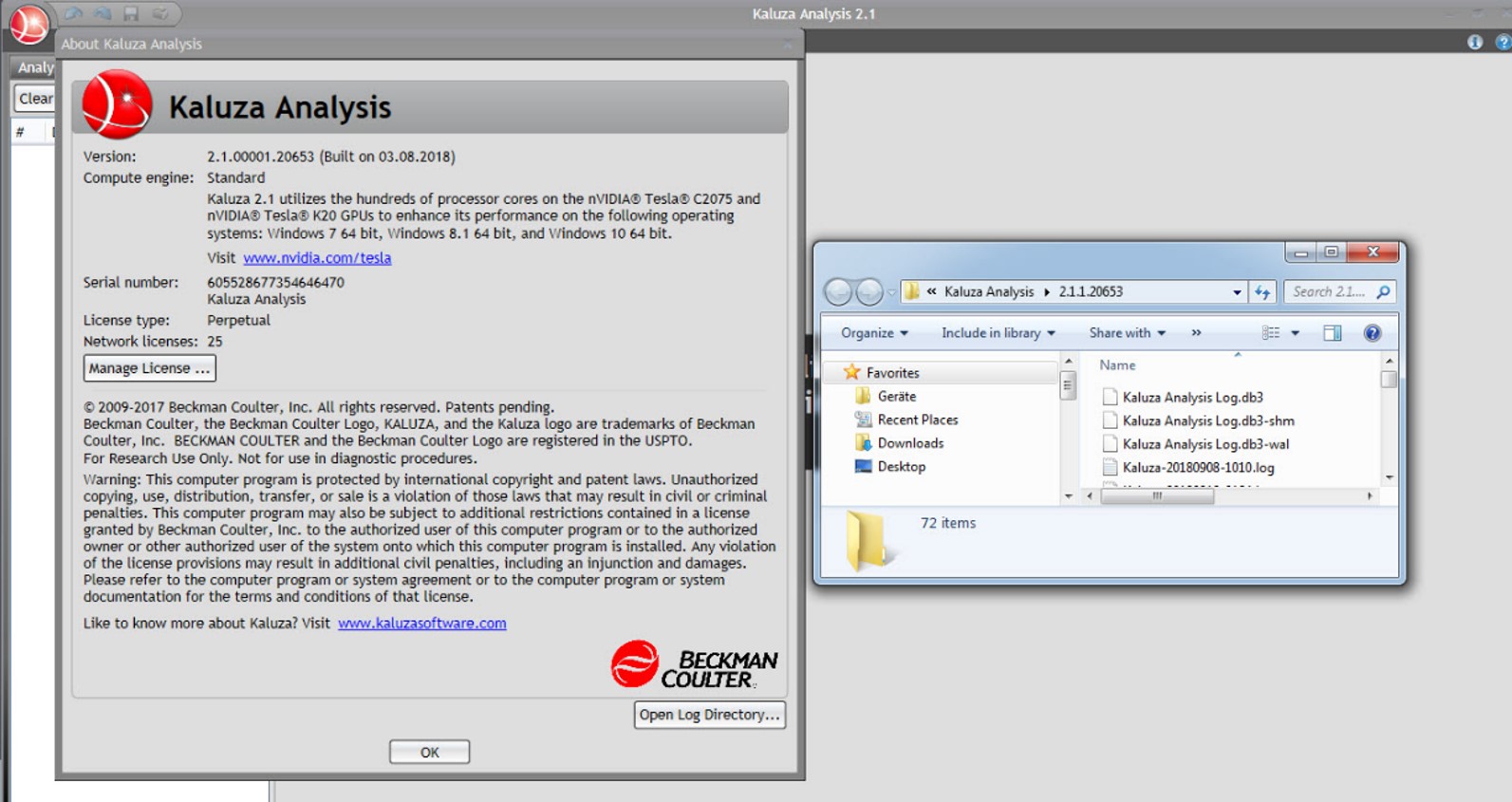Open the Include in library dropdown
The width and height of the screenshot is (1512, 802).
tap(999, 333)
